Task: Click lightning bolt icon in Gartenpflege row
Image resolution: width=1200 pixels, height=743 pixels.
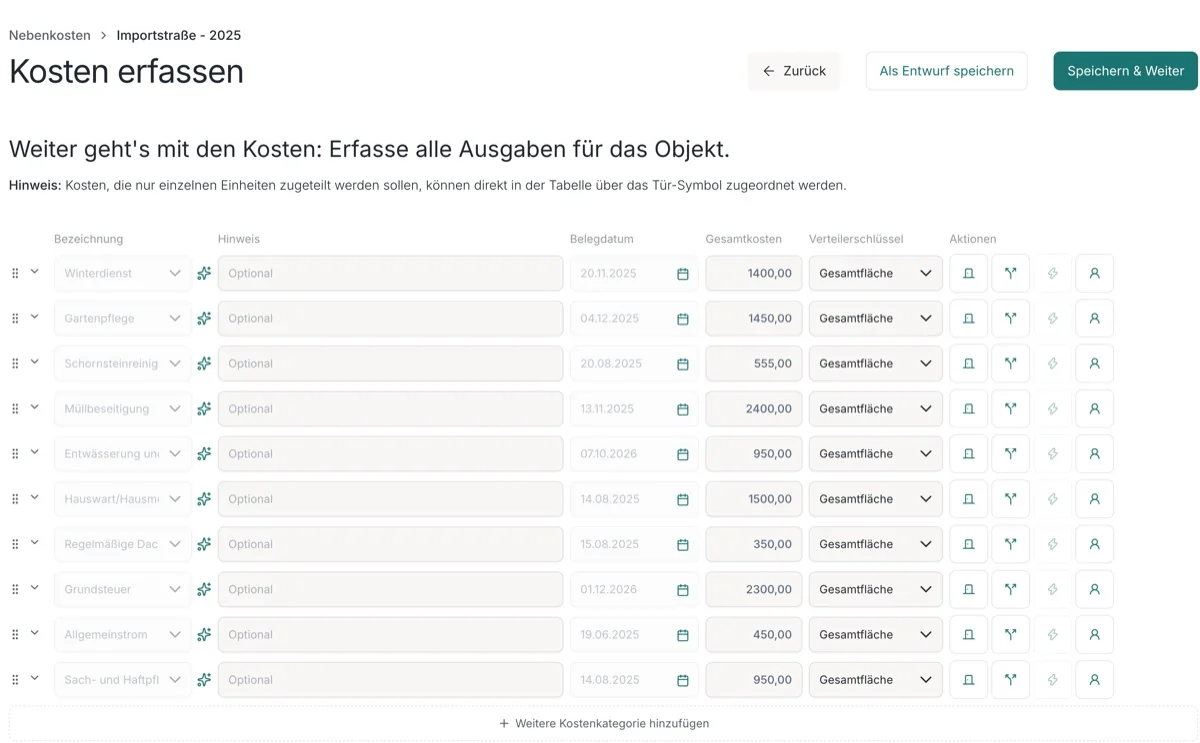Action: (1052, 318)
